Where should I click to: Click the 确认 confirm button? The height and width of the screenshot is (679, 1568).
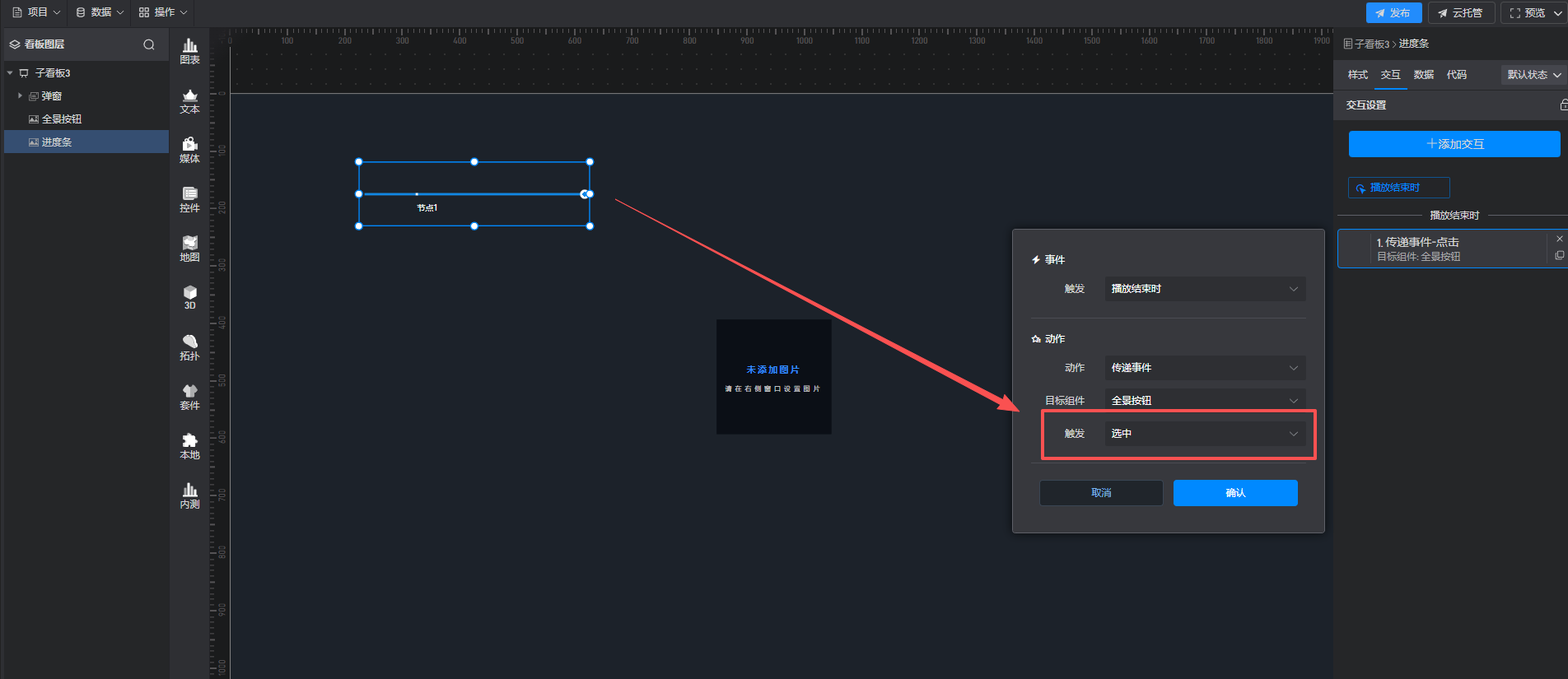[x=1234, y=493]
